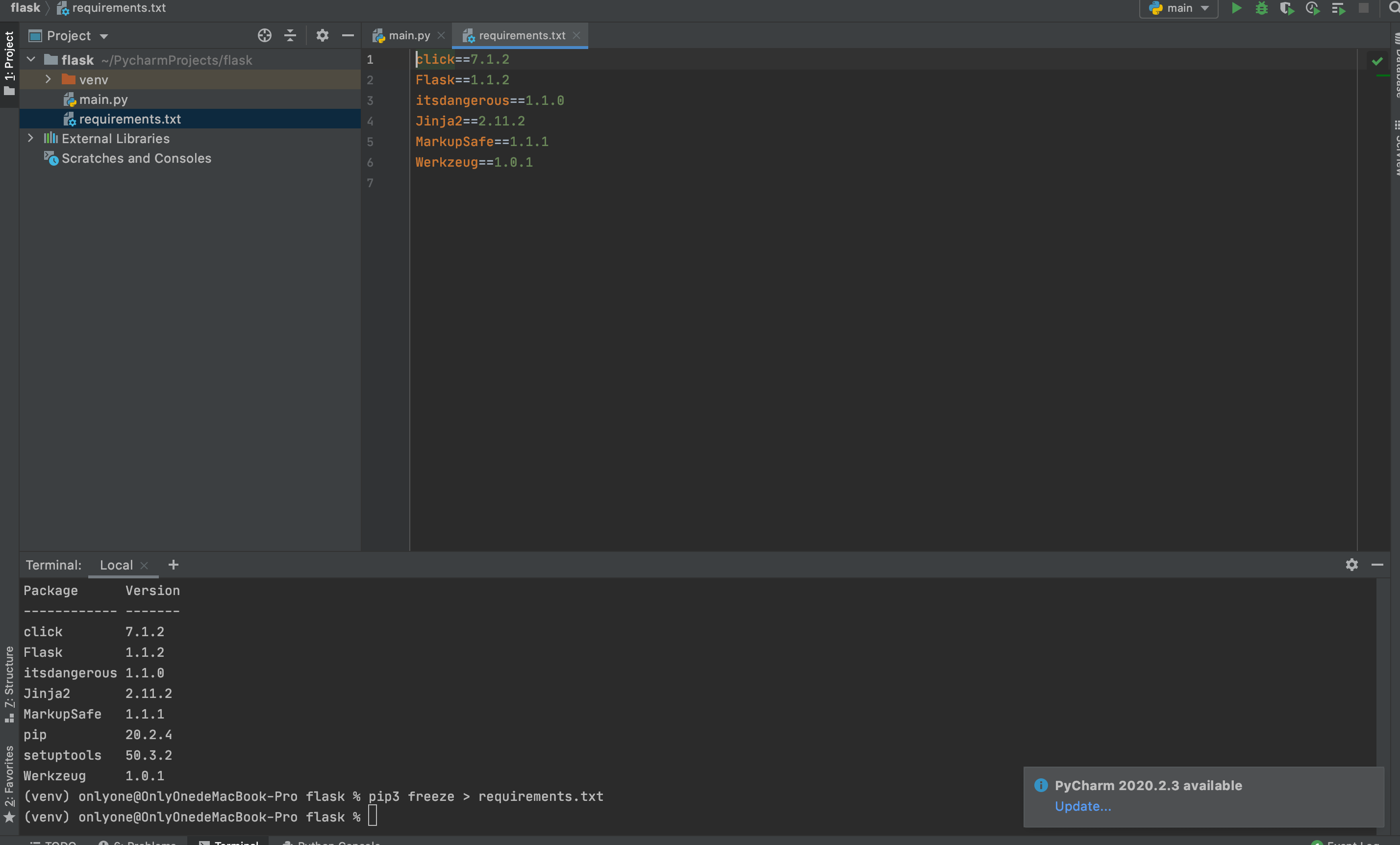Click the green inspection checkmark in editor
The height and width of the screenshot is (845, 1400).
1376,61
